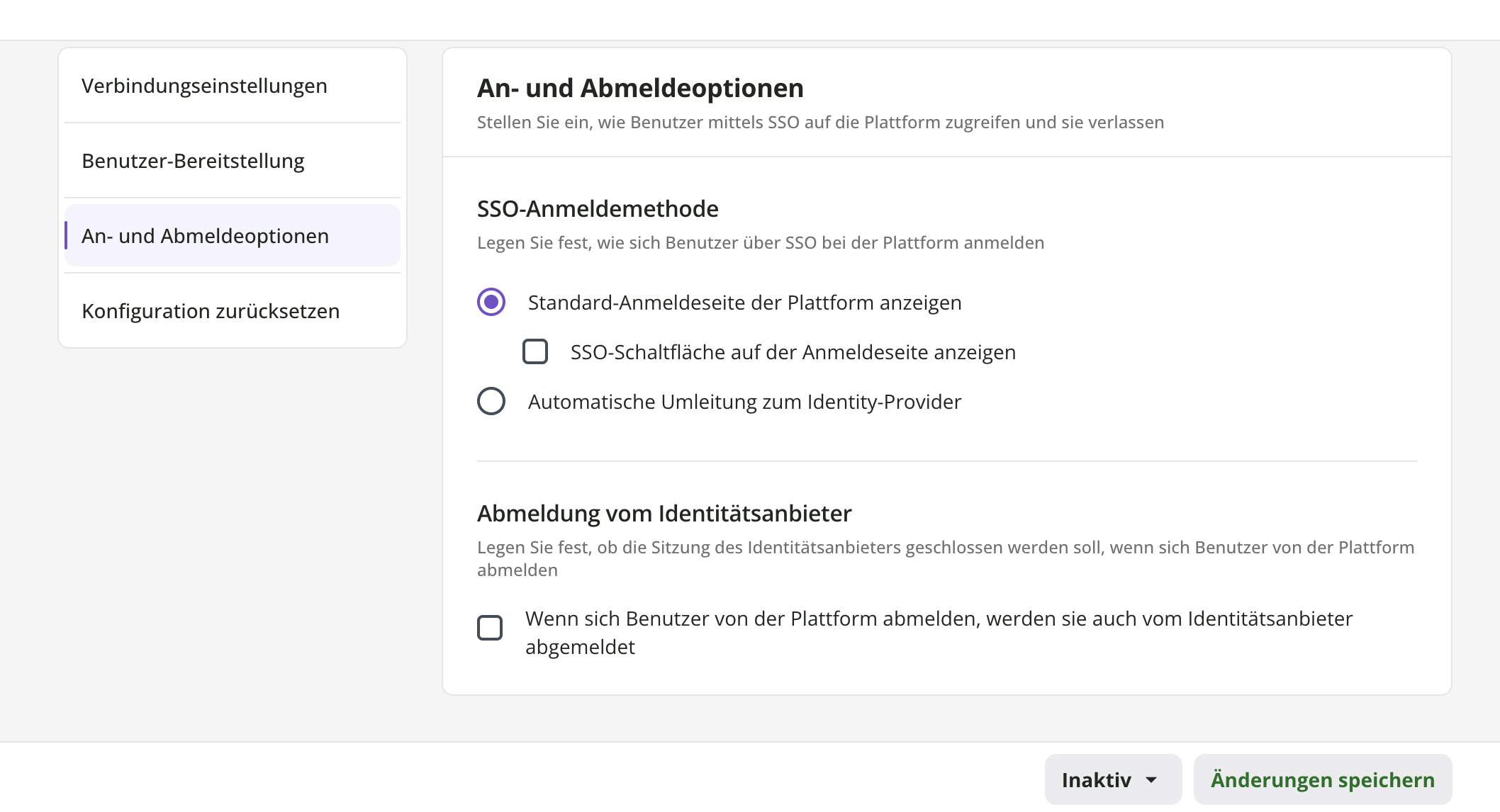Image resolution: width=1500 pixels, height=812 pixels.
Task: Click the SSO-Anmeldemethode section heading
Action: (x=598, y=209)
